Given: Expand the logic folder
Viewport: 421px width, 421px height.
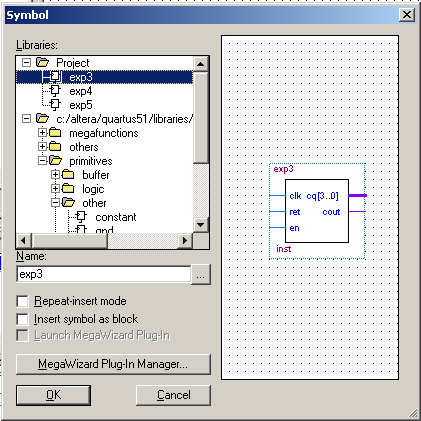Looking at the screenshot, I should point(55,189).
